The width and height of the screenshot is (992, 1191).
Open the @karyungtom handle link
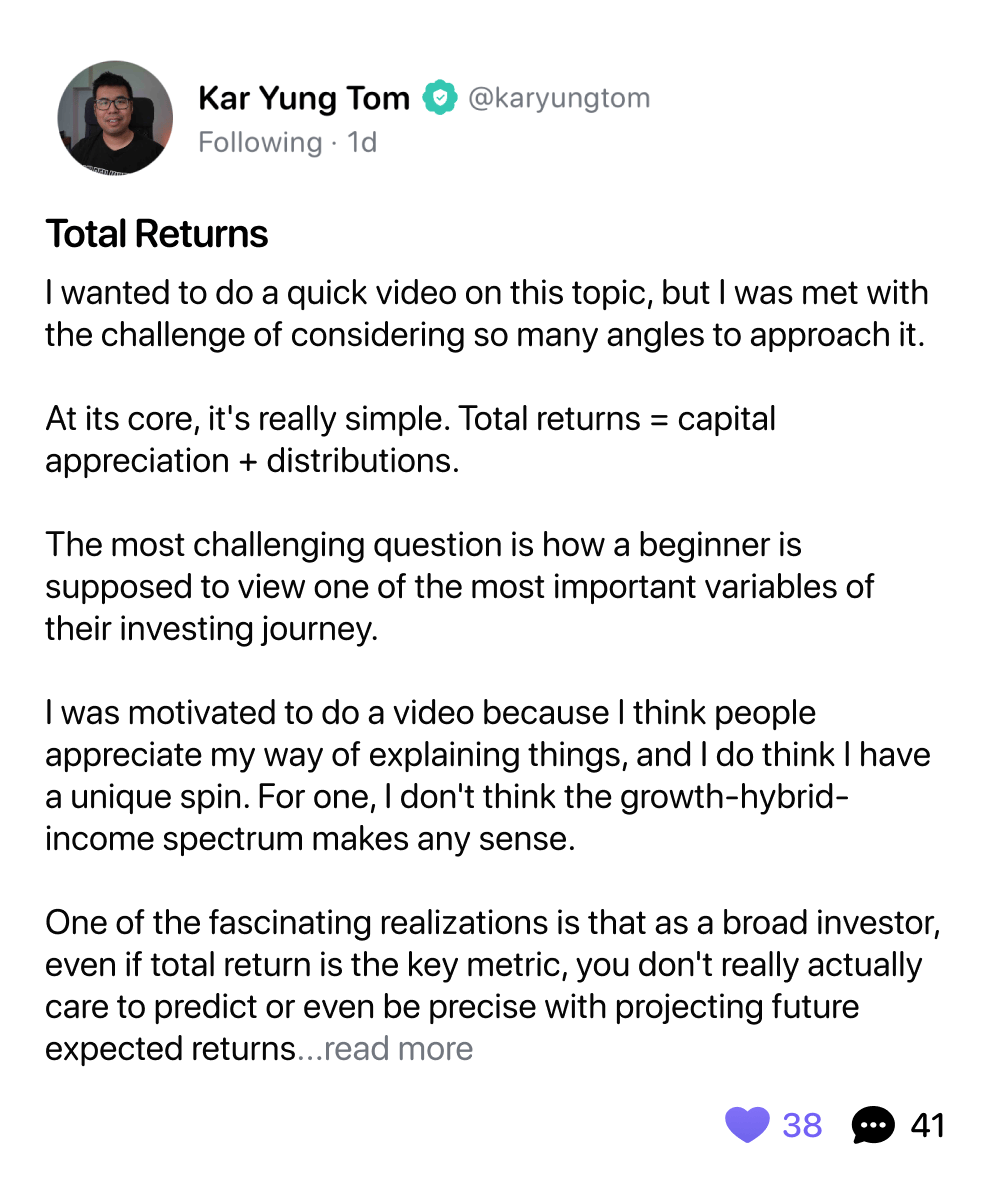point(558,98)
